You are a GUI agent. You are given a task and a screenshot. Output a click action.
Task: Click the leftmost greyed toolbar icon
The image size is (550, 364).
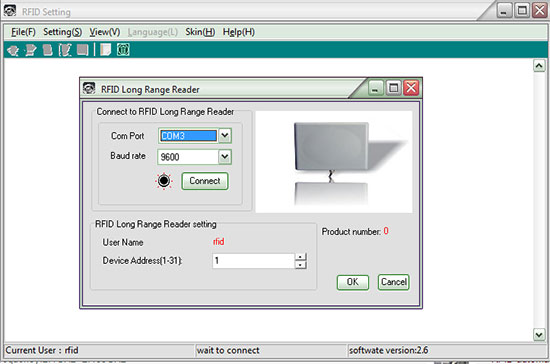pos(13,50)
